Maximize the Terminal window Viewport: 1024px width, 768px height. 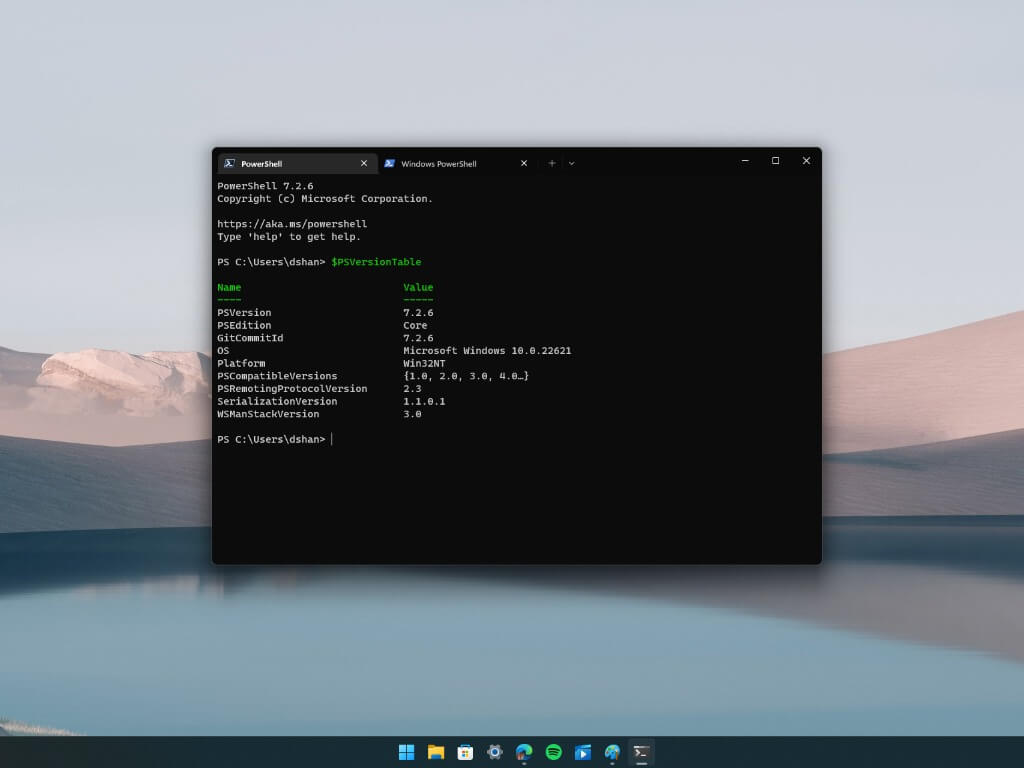pyautogui.click(x=775, y=161)
